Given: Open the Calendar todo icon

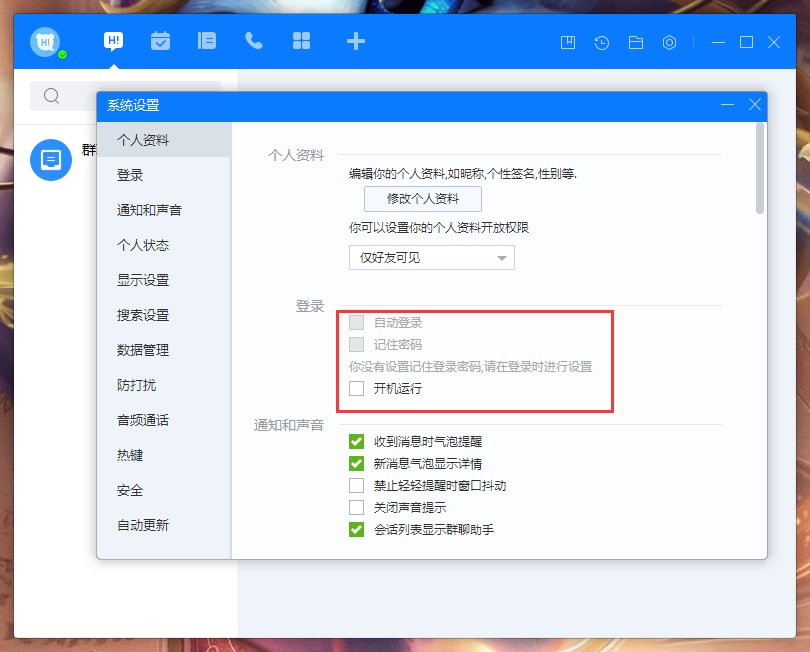Looking at the screenshot, I should click(x=160, y=41).
